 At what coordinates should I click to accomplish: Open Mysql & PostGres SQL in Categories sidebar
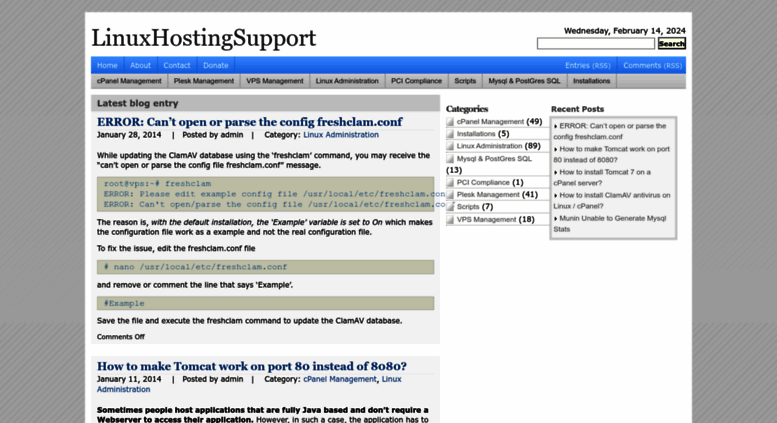[x=494, y=159]
